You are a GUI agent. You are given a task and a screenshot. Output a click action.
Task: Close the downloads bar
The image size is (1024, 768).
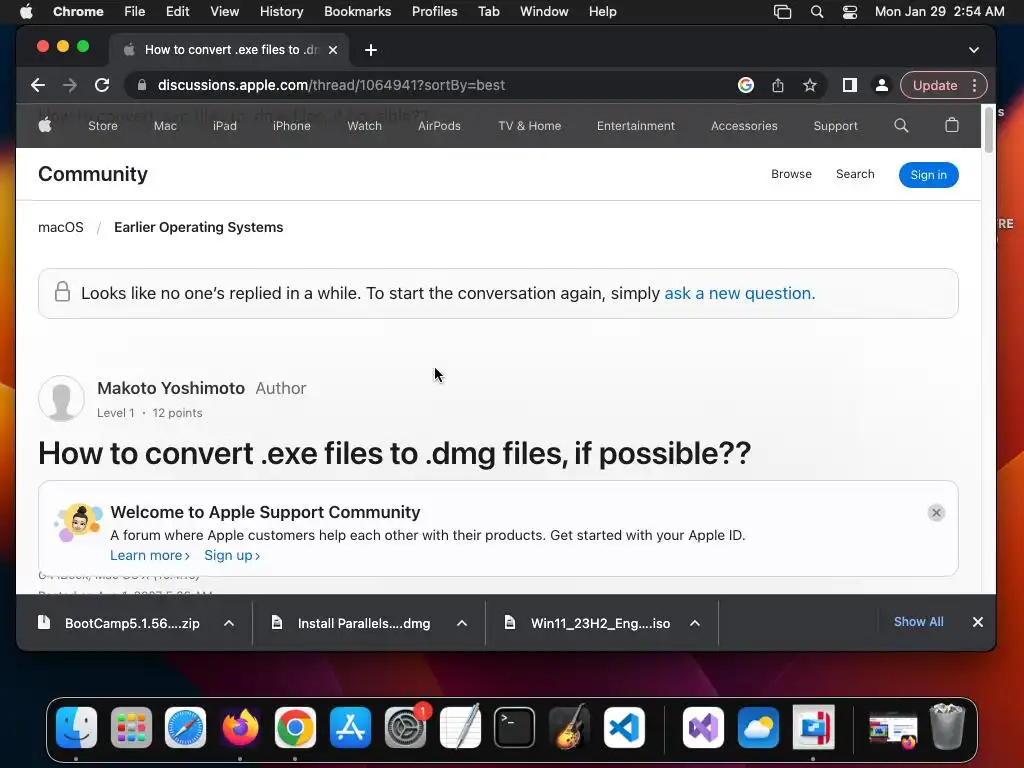coord(978,622)
